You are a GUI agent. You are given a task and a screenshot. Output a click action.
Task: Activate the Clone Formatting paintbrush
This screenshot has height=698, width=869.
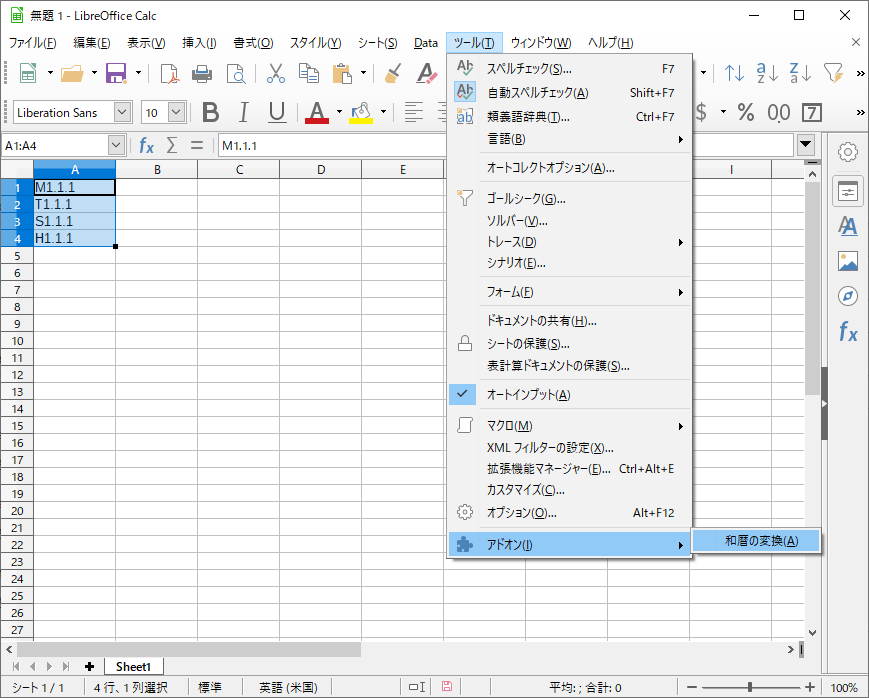(393, 73)
